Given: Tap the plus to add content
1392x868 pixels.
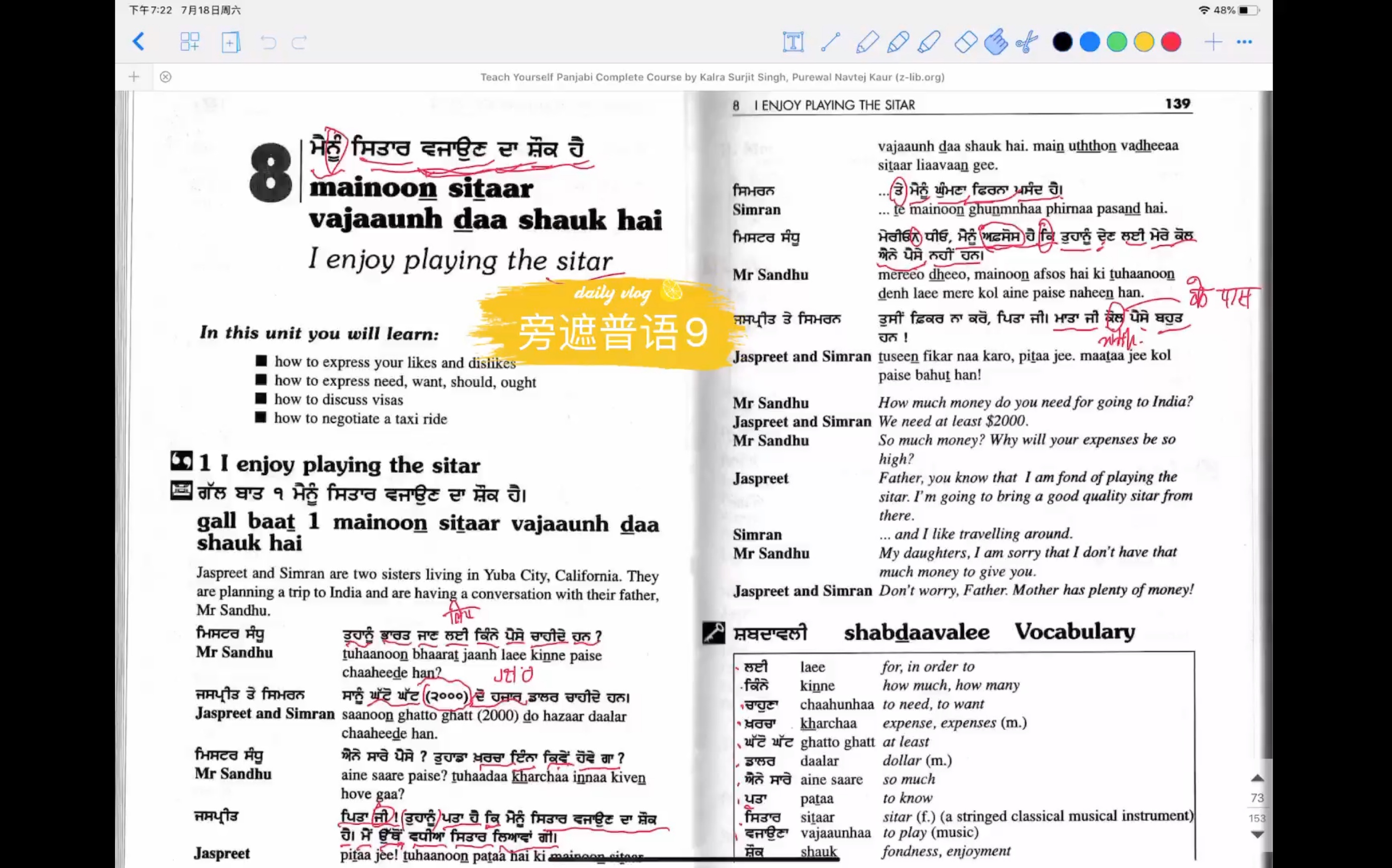Looking at the screenshot, I should [1213, 42].
